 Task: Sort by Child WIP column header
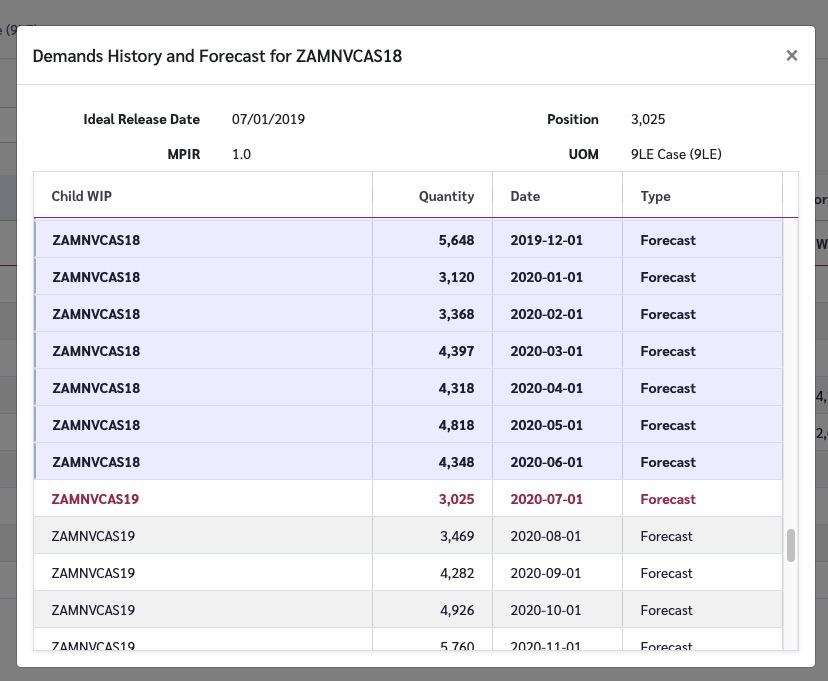pyautogui.click(x=82, y=196)
